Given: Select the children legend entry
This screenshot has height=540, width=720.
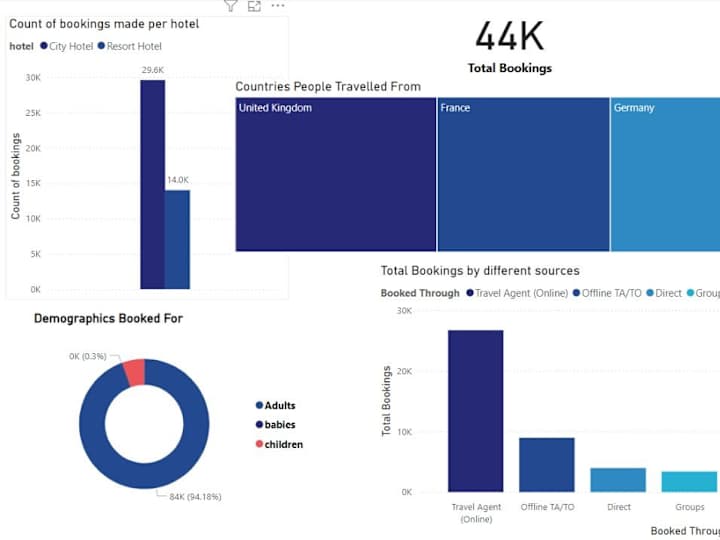Looking at the screenshot, I should (279, 444).
